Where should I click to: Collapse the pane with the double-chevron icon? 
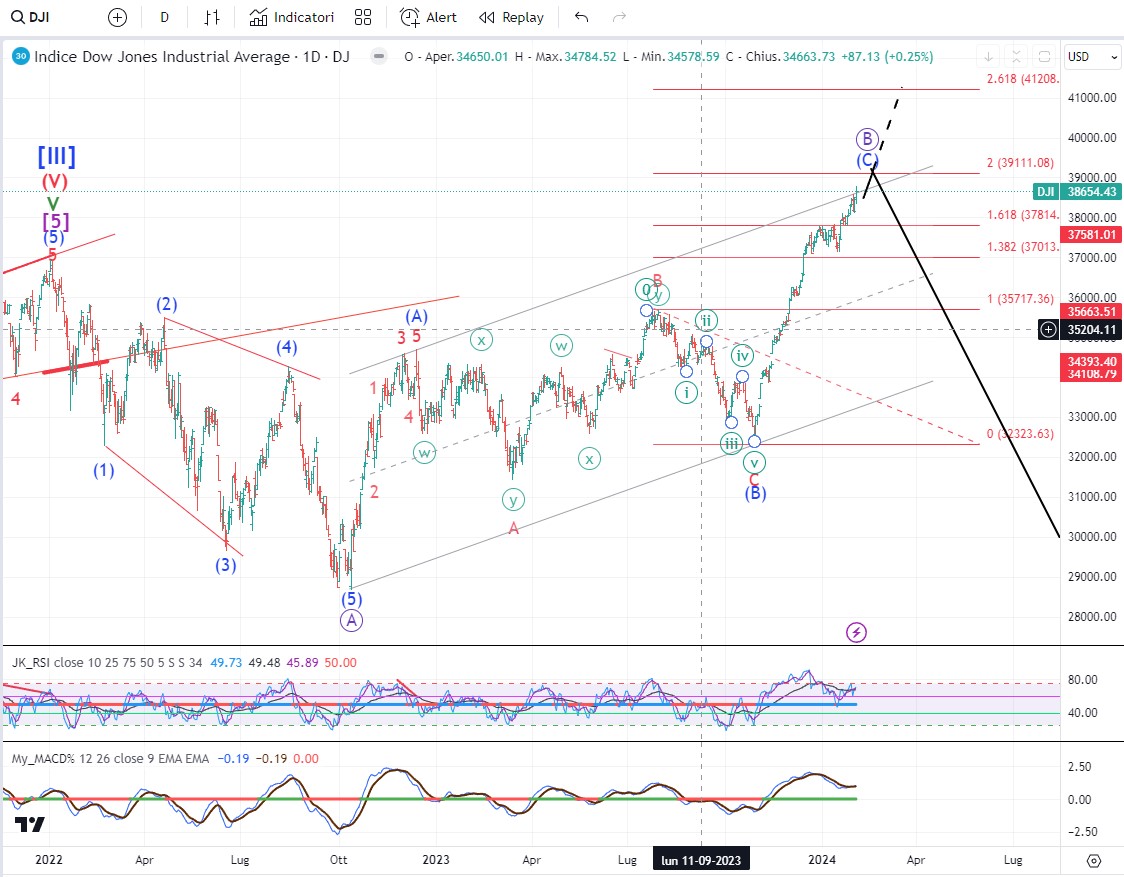(x=1016, y=57)
